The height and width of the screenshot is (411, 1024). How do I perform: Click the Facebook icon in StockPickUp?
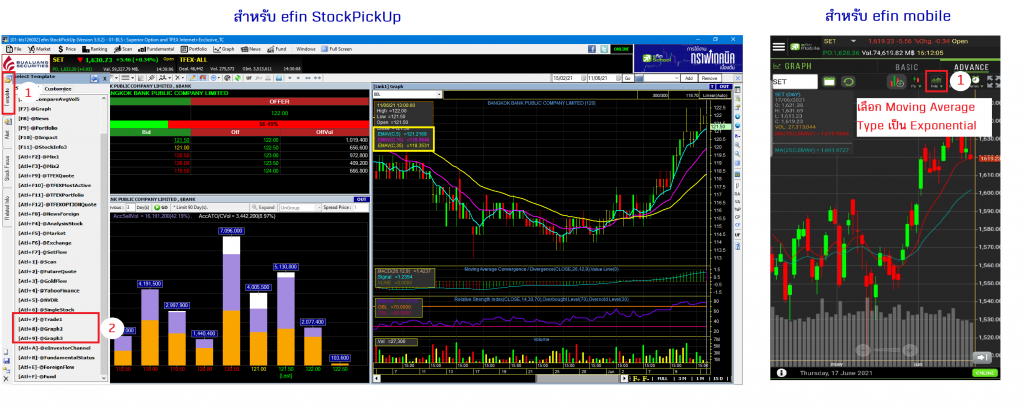click(x=592, y=49)
